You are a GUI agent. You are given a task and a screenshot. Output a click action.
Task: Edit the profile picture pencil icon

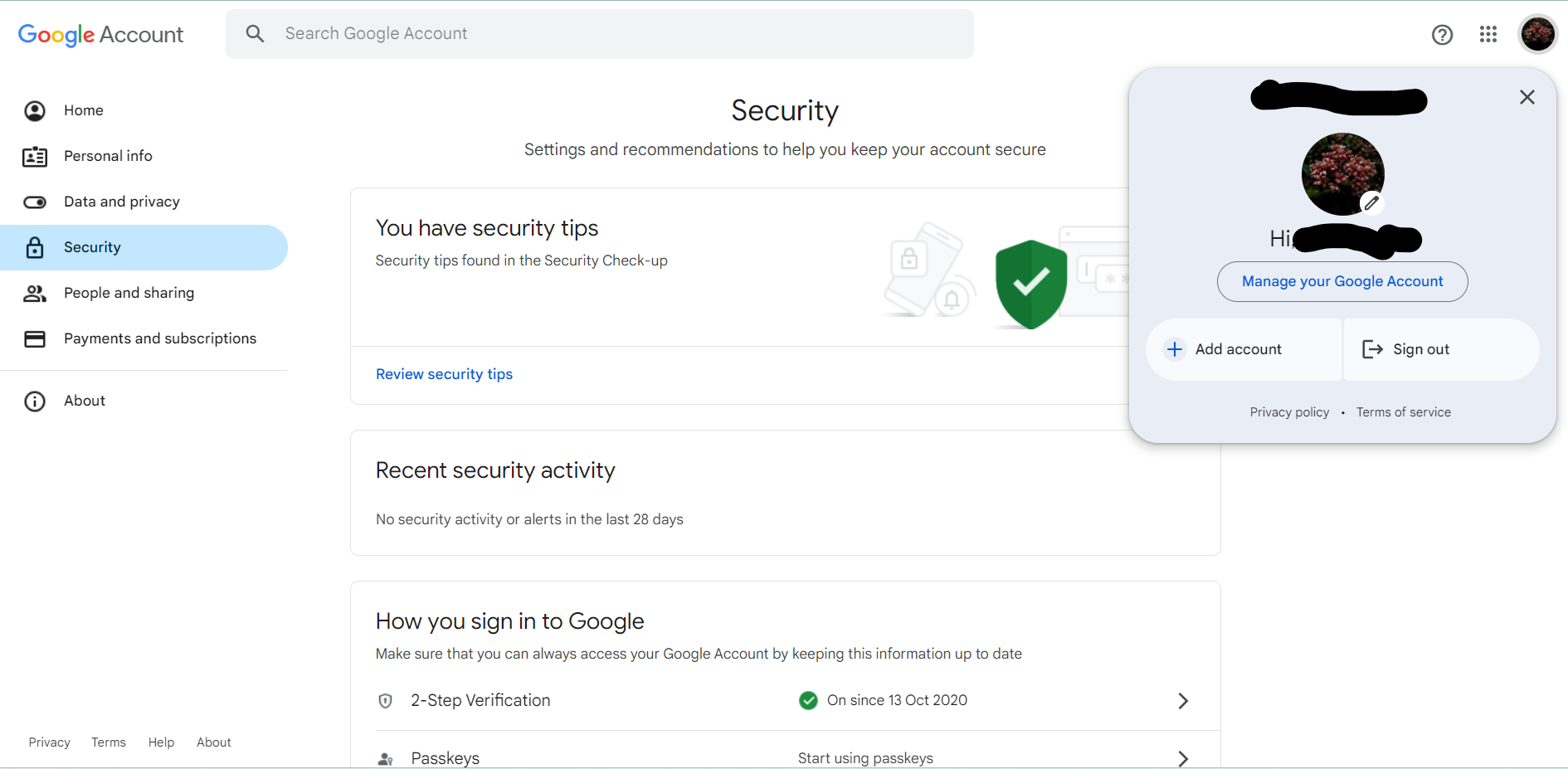(x=1371, y=202)
